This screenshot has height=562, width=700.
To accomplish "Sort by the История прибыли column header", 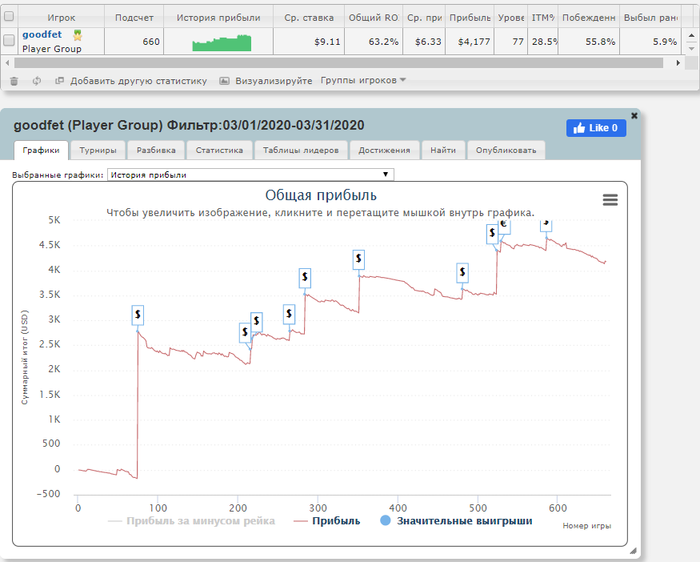I will (218, 17).
